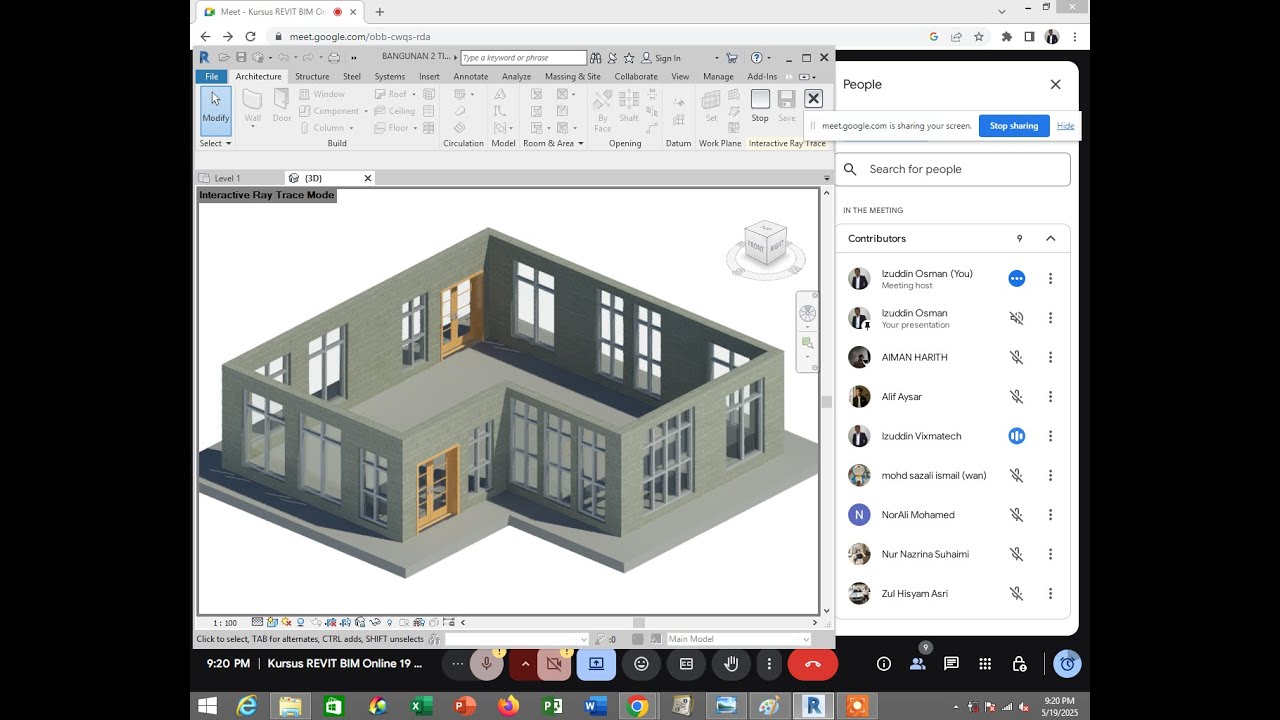This screenshot has height=720, width=1280.
Task: Mute Alif Aysar's microphone
Action: [1016, 396]
